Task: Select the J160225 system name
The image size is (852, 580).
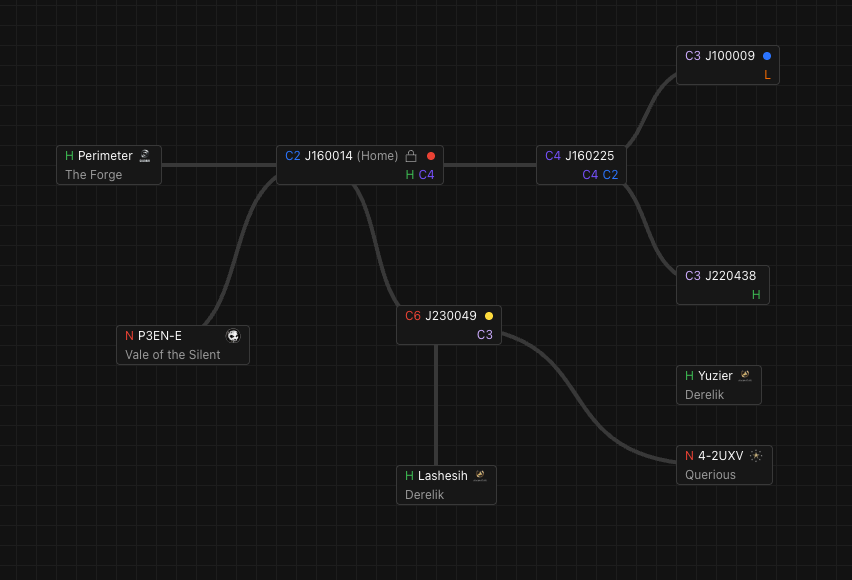Action: tap(590, 156)
